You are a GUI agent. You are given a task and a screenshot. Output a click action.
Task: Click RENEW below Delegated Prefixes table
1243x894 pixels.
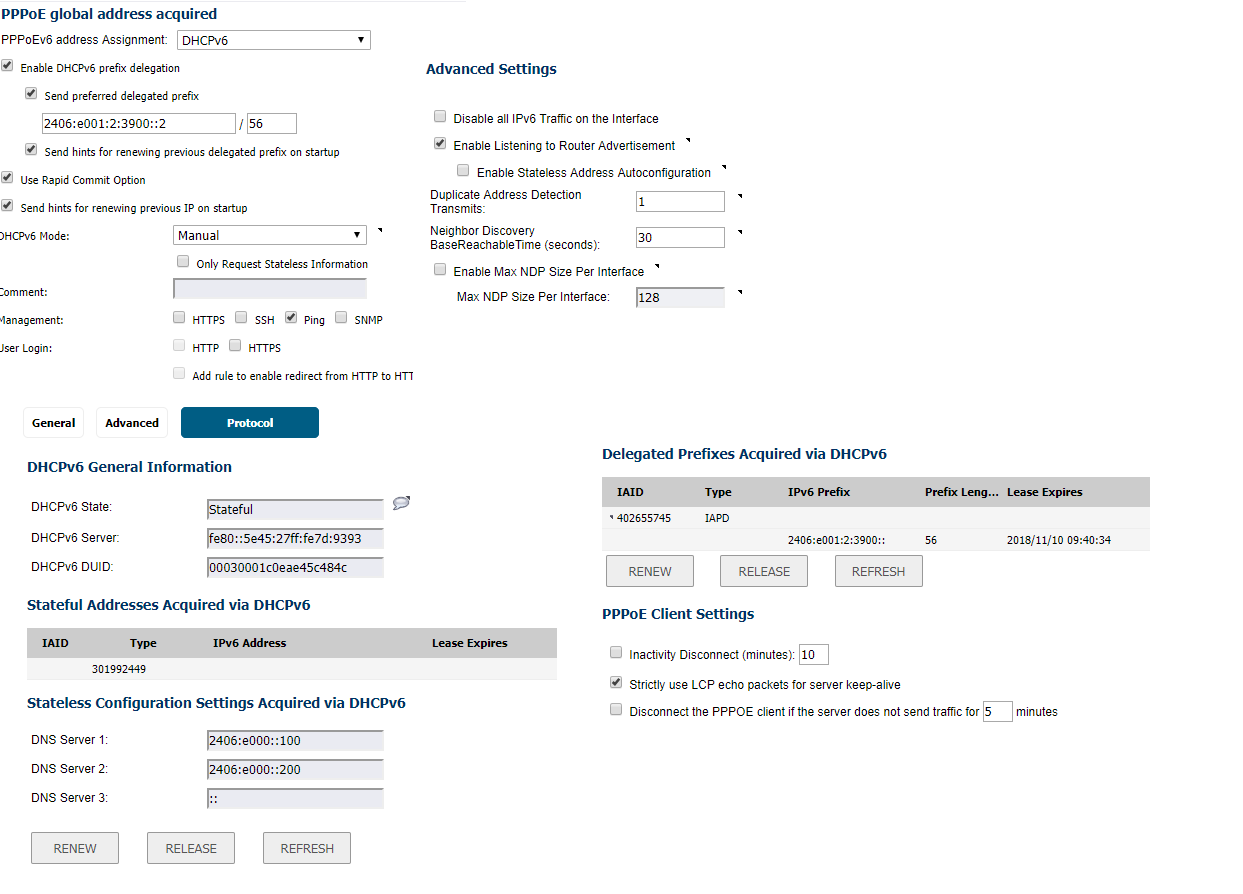point(650,571)
